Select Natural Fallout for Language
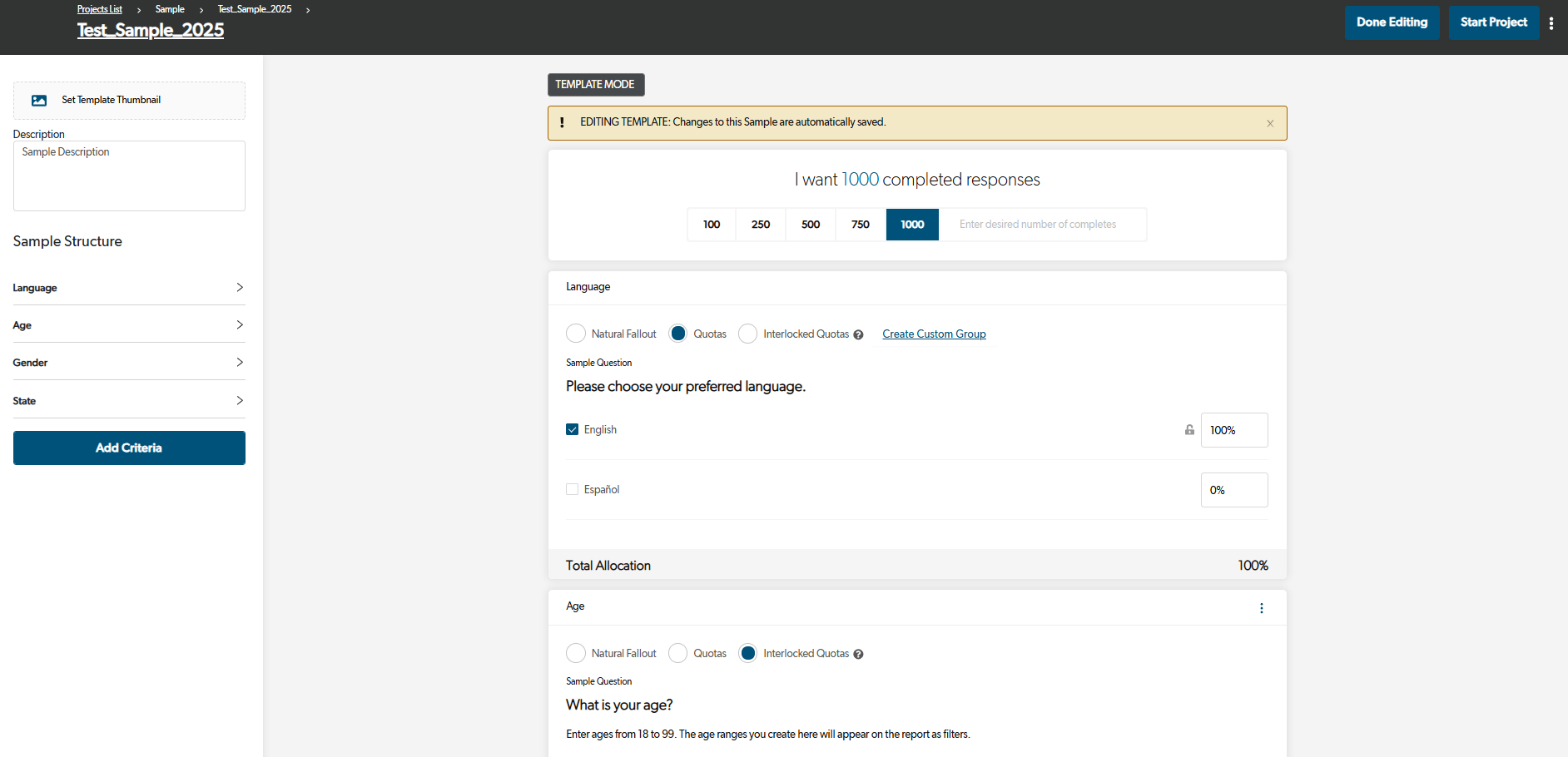 point(576,334)
